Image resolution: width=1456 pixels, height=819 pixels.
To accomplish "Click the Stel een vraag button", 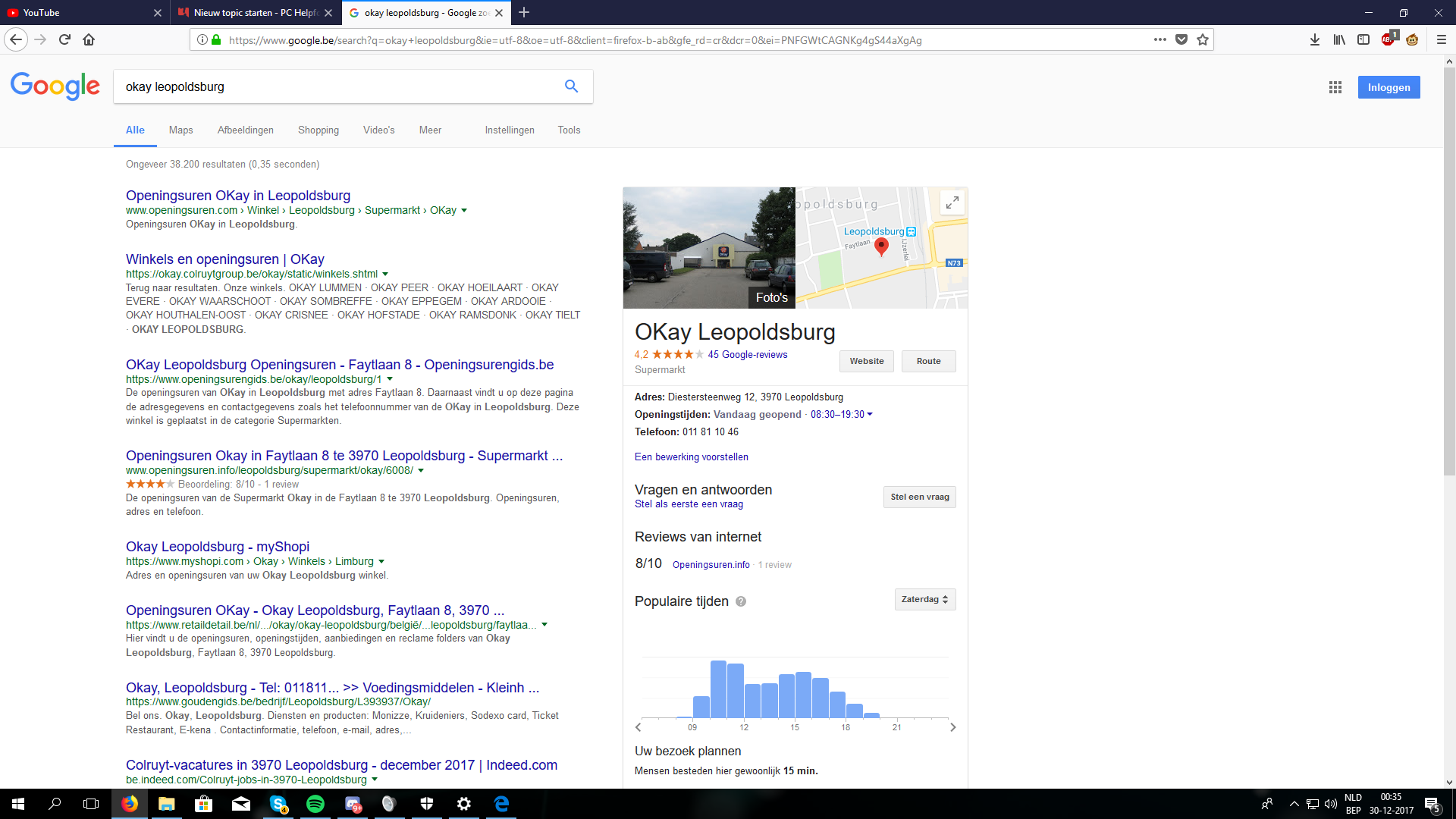I will click(920, 497).
